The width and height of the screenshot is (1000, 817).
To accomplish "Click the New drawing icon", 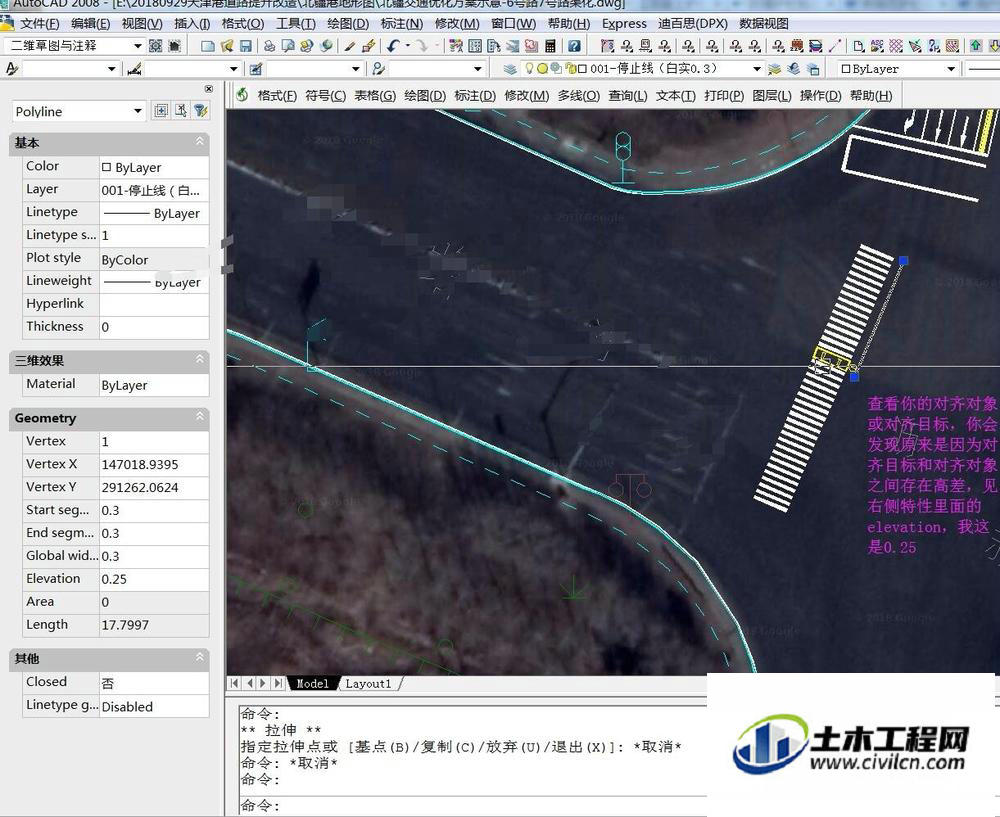I will [x=207, y=46].
